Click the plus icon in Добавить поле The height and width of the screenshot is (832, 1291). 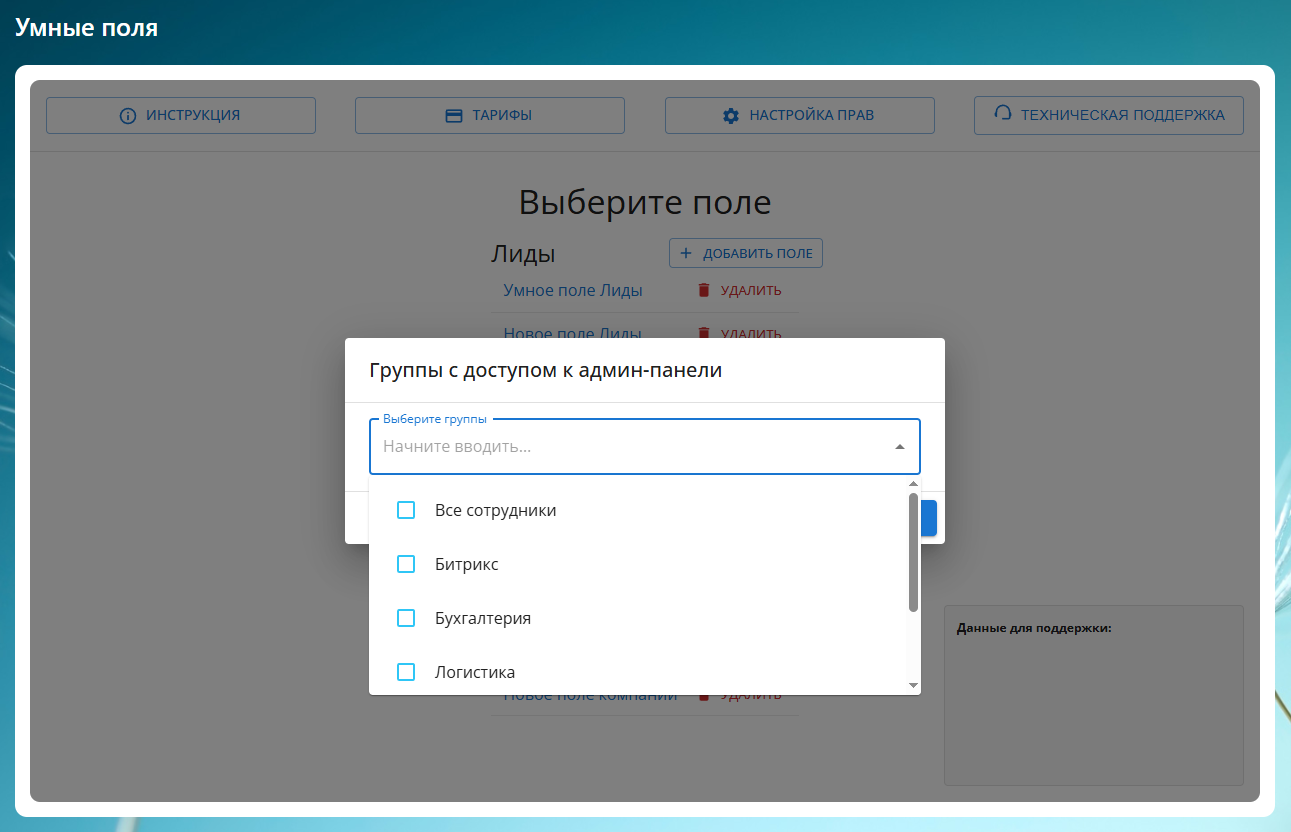coord(686,254)
